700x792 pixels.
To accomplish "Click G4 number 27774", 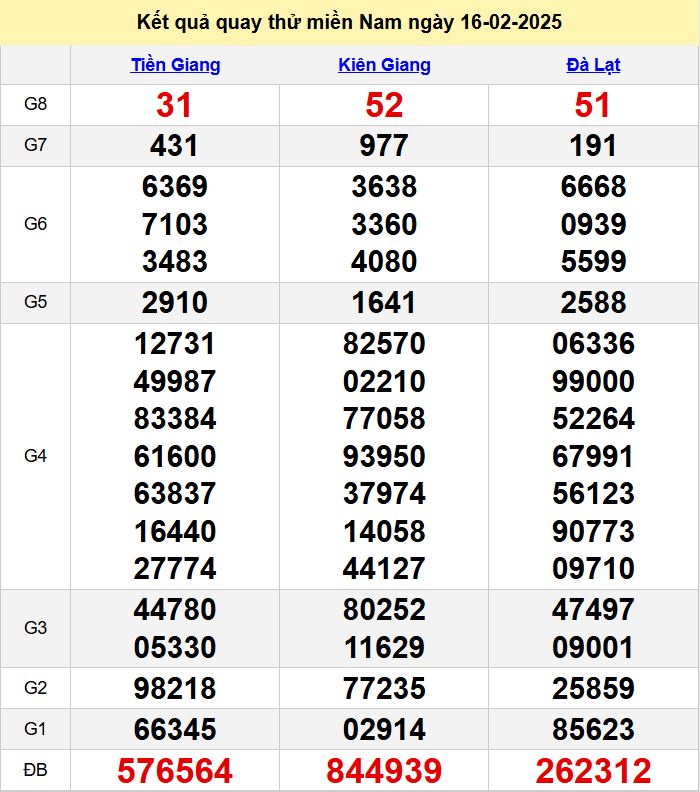I will point(175,569).
